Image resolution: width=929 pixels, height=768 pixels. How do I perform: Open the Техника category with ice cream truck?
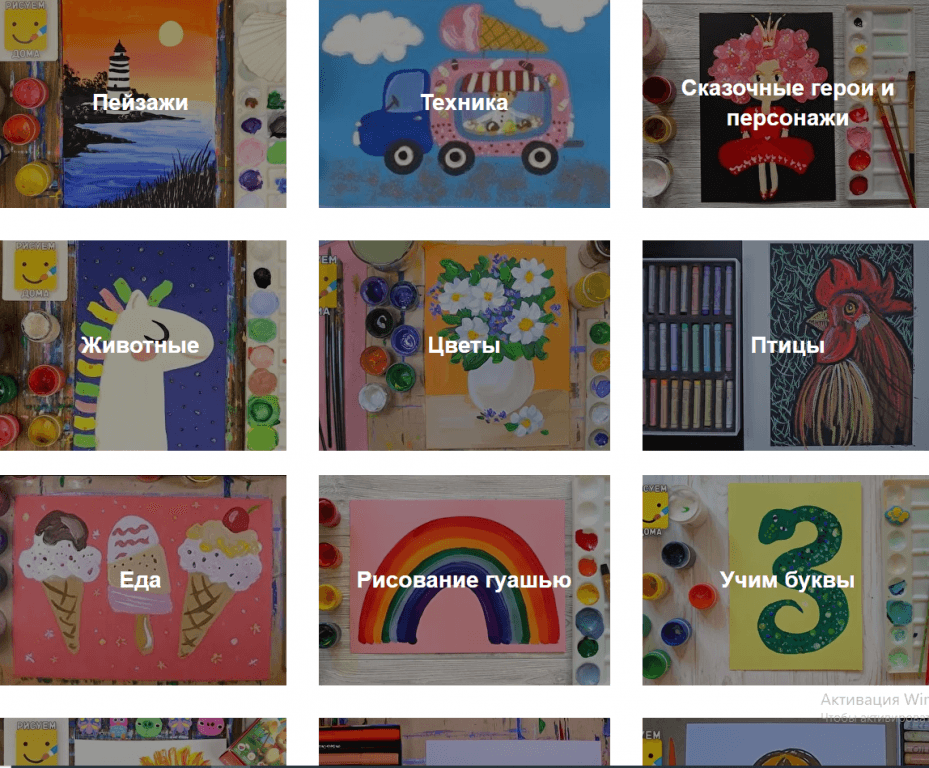(464, 104)
